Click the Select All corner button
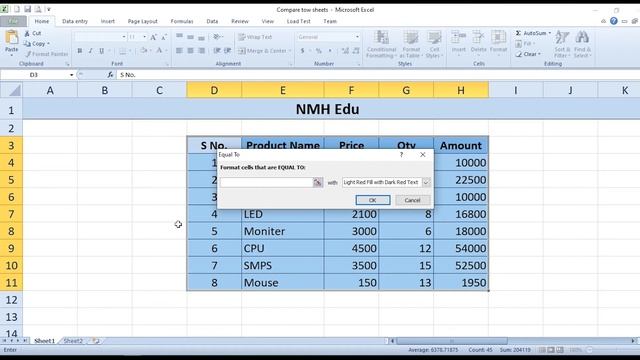Image resolution: width=640 pixels, height=360 pixels. pyautogui.click(x=11, y=90)
